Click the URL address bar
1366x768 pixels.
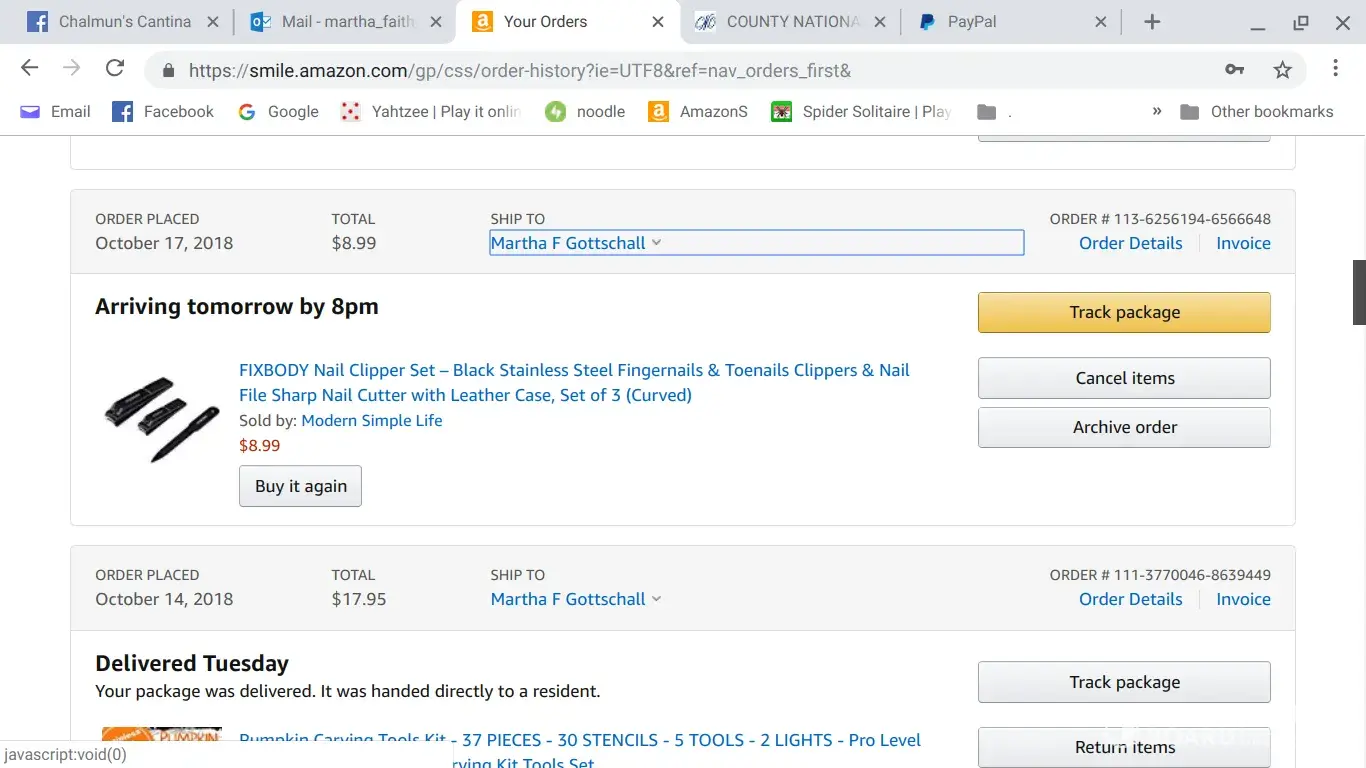pos(680,70)
